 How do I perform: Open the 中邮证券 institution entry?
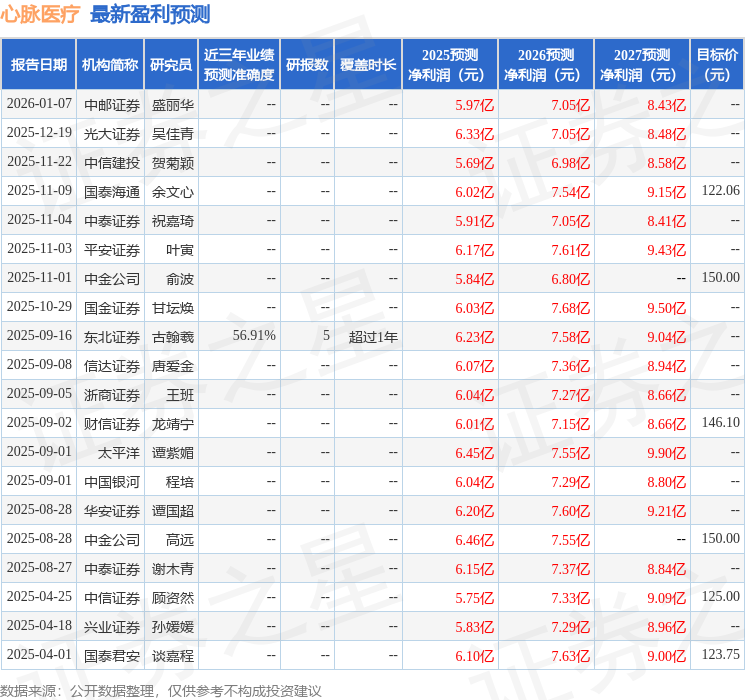point(112,105)
